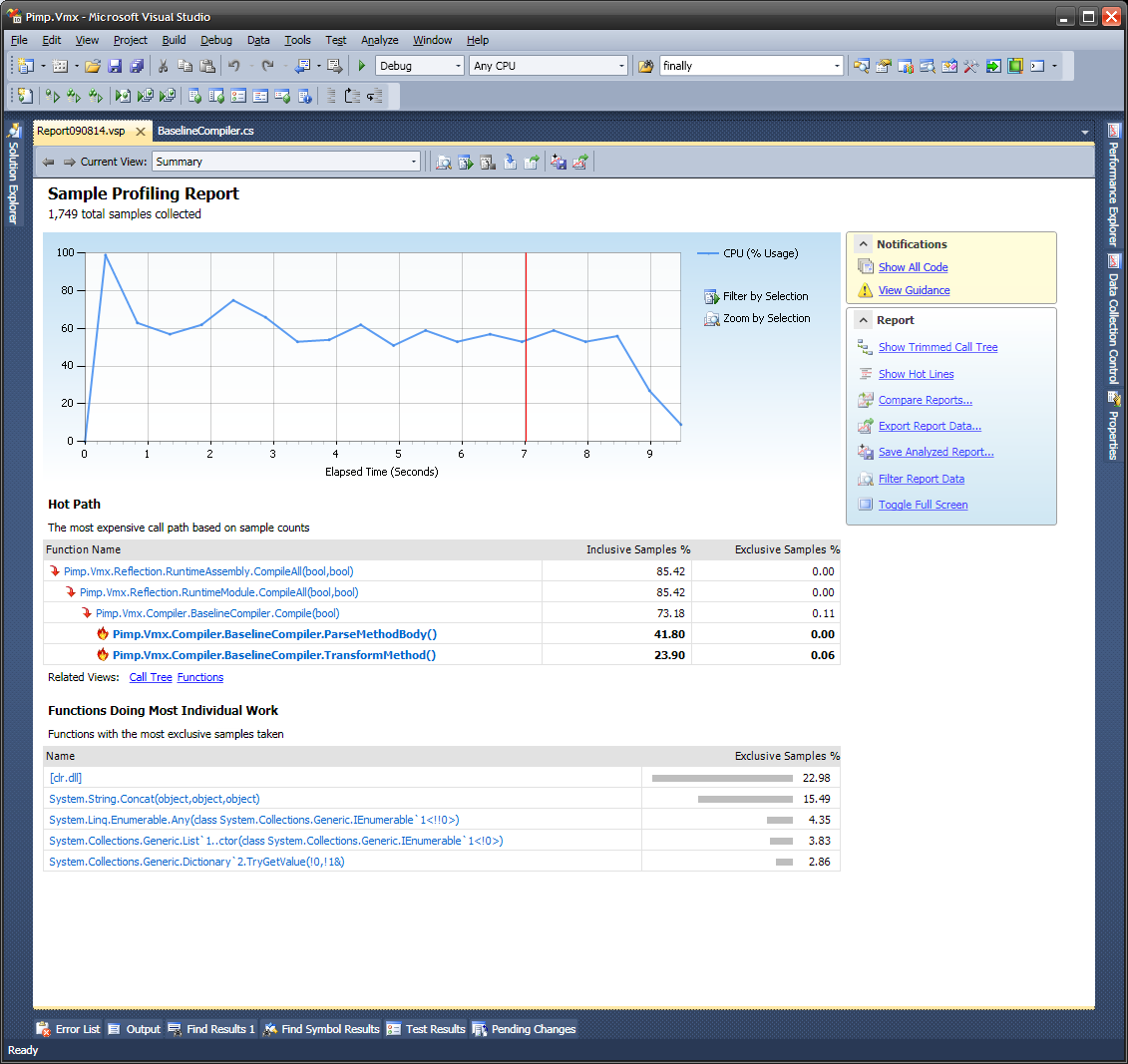The height and width of the screenshot is (1064, 1128).
Task: Redo the last undone action
Action: [267, 66]
